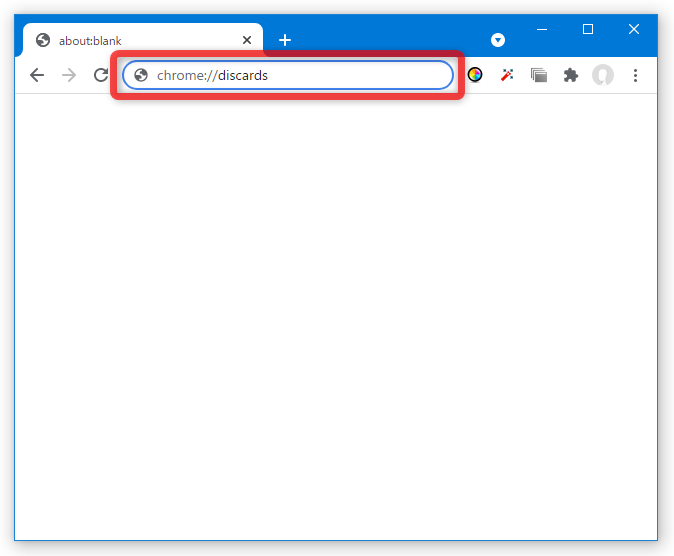Close the Chrome window

coord(634,29)
